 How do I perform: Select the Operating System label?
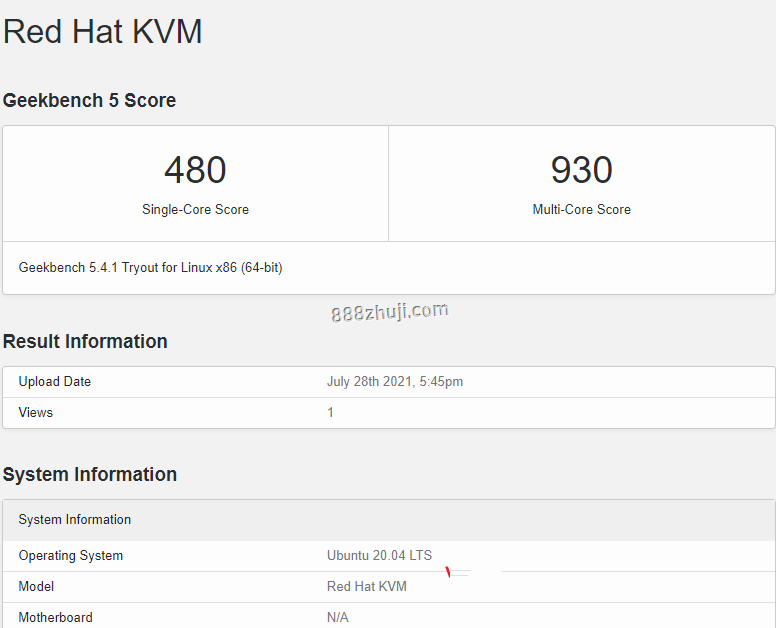click(71, 556)
